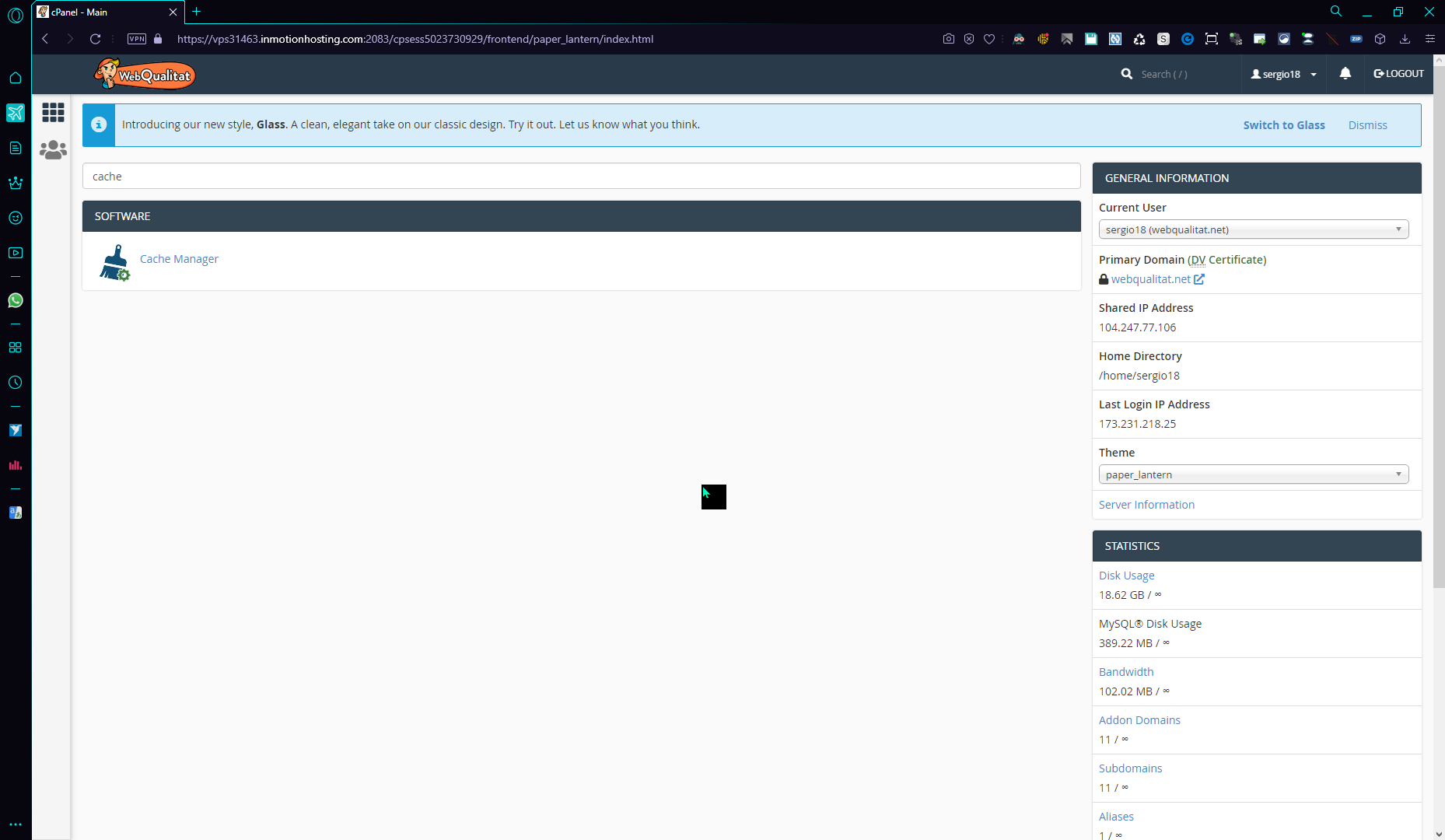1445x840 pixels.
Task: Go back to the previous page
Action: coord(45,39)
